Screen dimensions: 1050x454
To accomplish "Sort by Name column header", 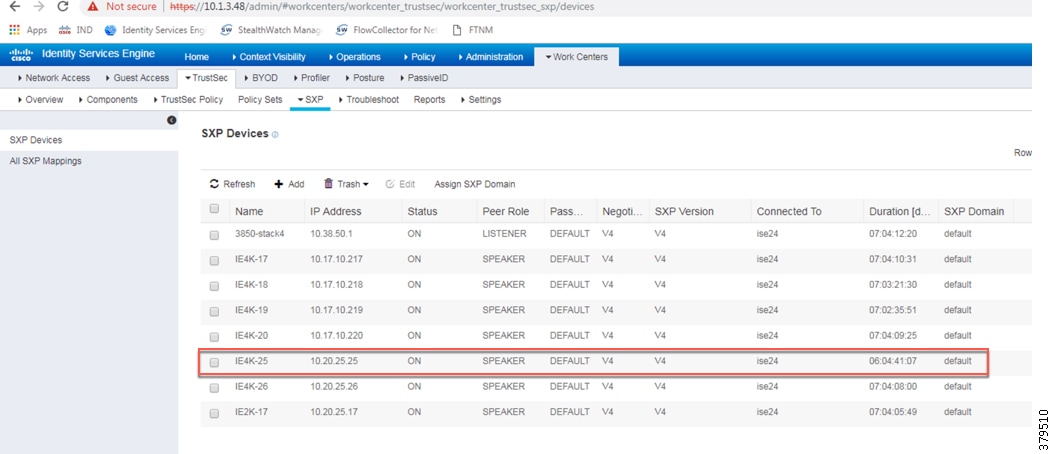I will click(248, 211).
